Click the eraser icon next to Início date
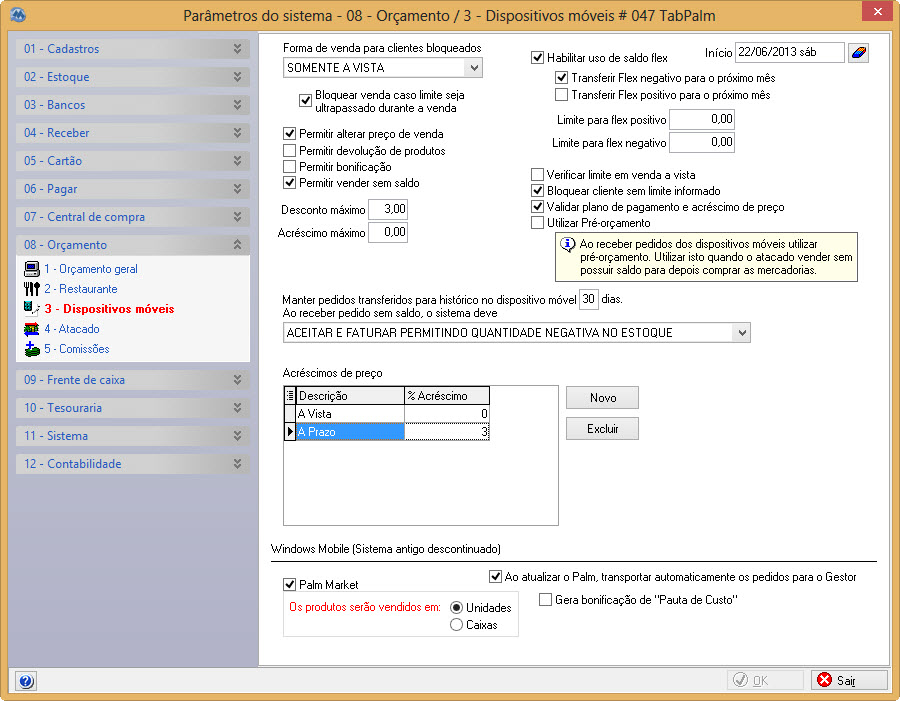The width and height of the screenshot is (900, 701). pos(858,53)
